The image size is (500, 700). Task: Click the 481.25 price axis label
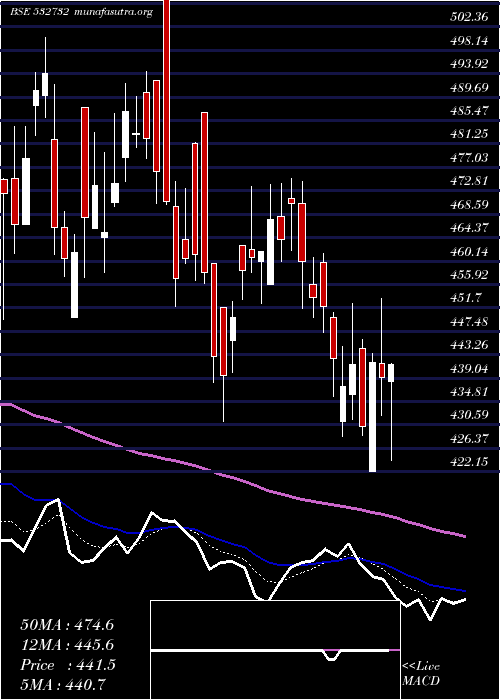coord(469,134)
